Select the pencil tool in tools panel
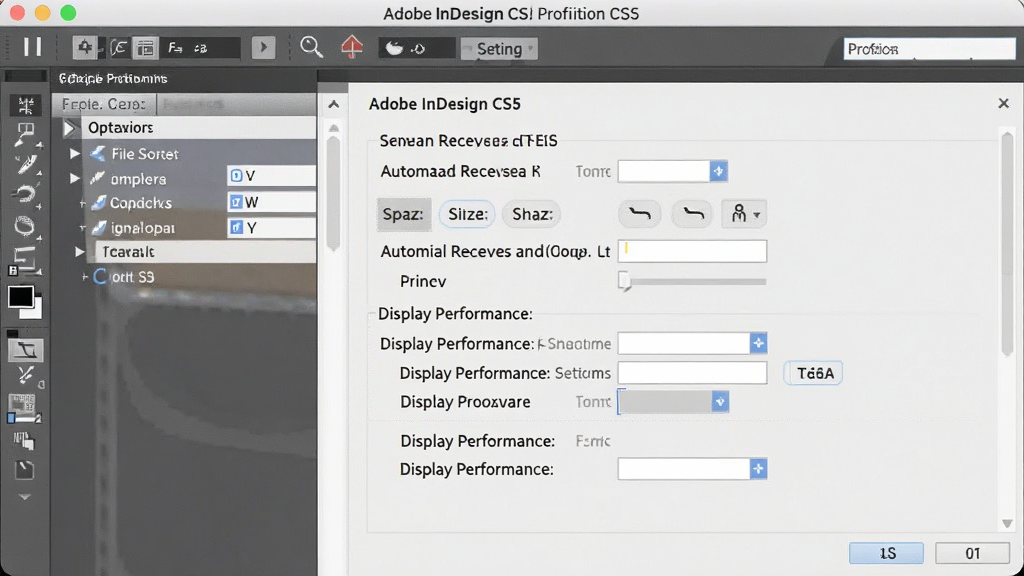Image resolution: width=1024 pixels, height=576 pixels. (26, 164)
